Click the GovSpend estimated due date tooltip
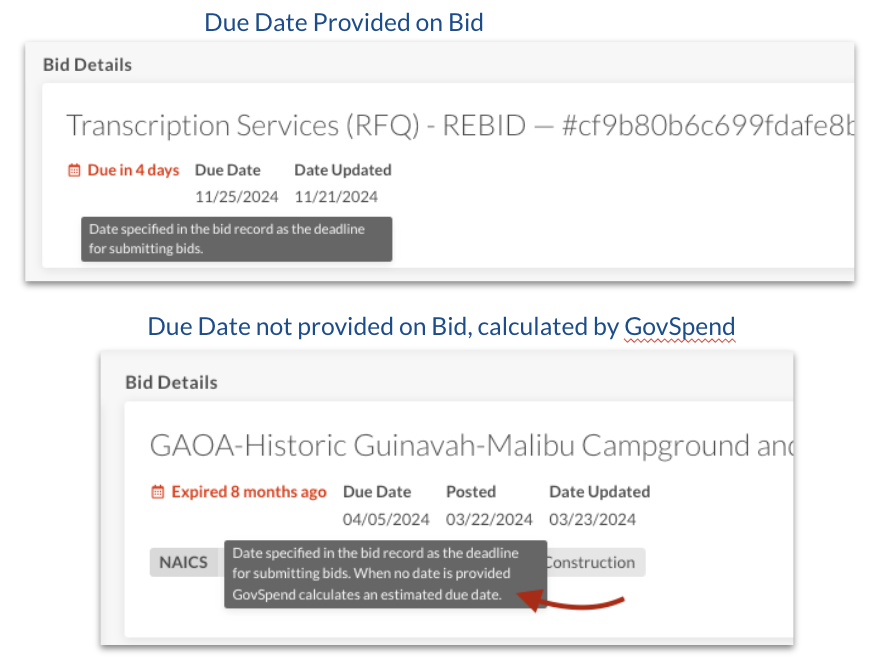The height and width of the screenshot is (668, 872). 385,574
